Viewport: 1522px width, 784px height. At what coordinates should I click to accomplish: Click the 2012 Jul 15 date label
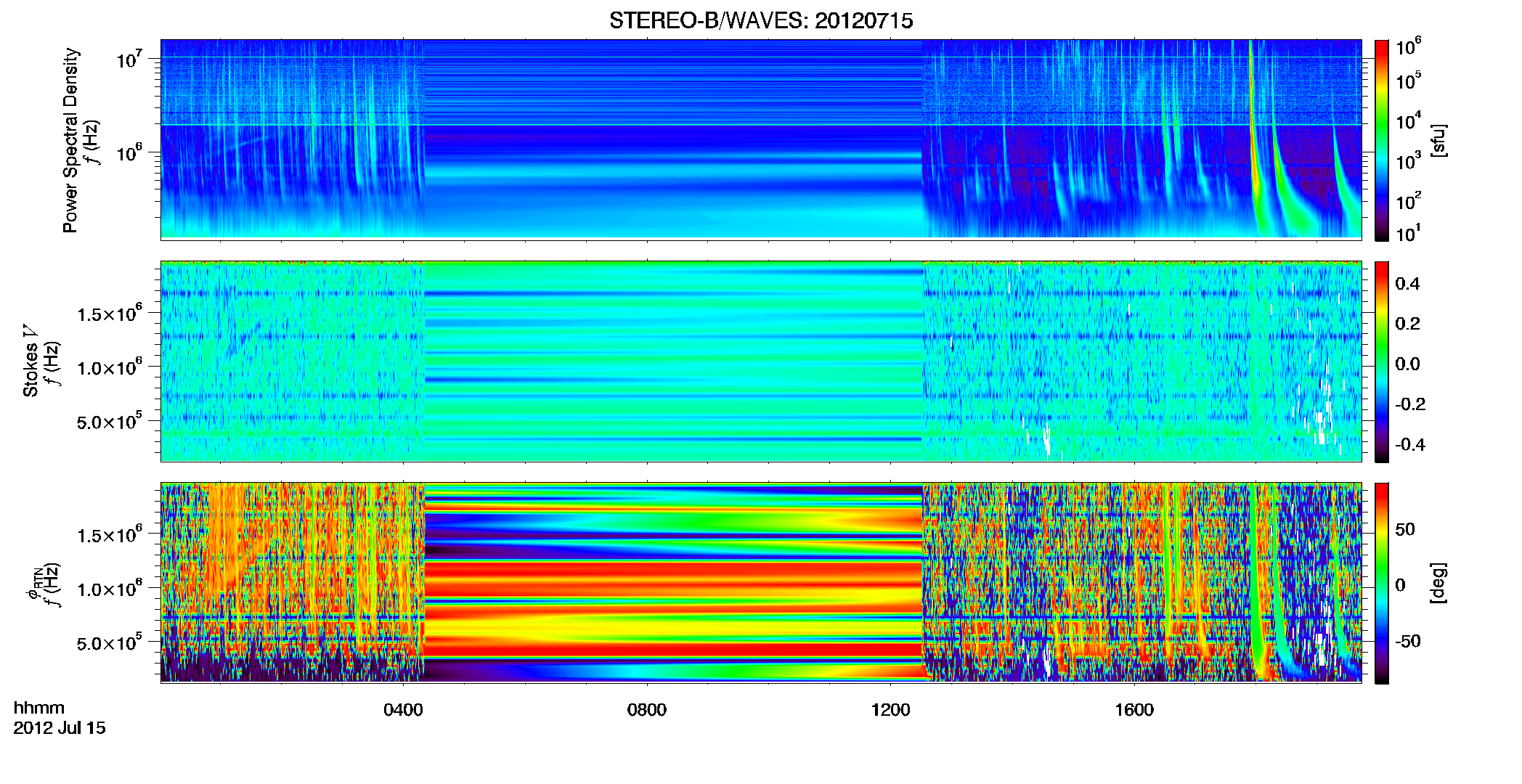click(x=60, y=727)
